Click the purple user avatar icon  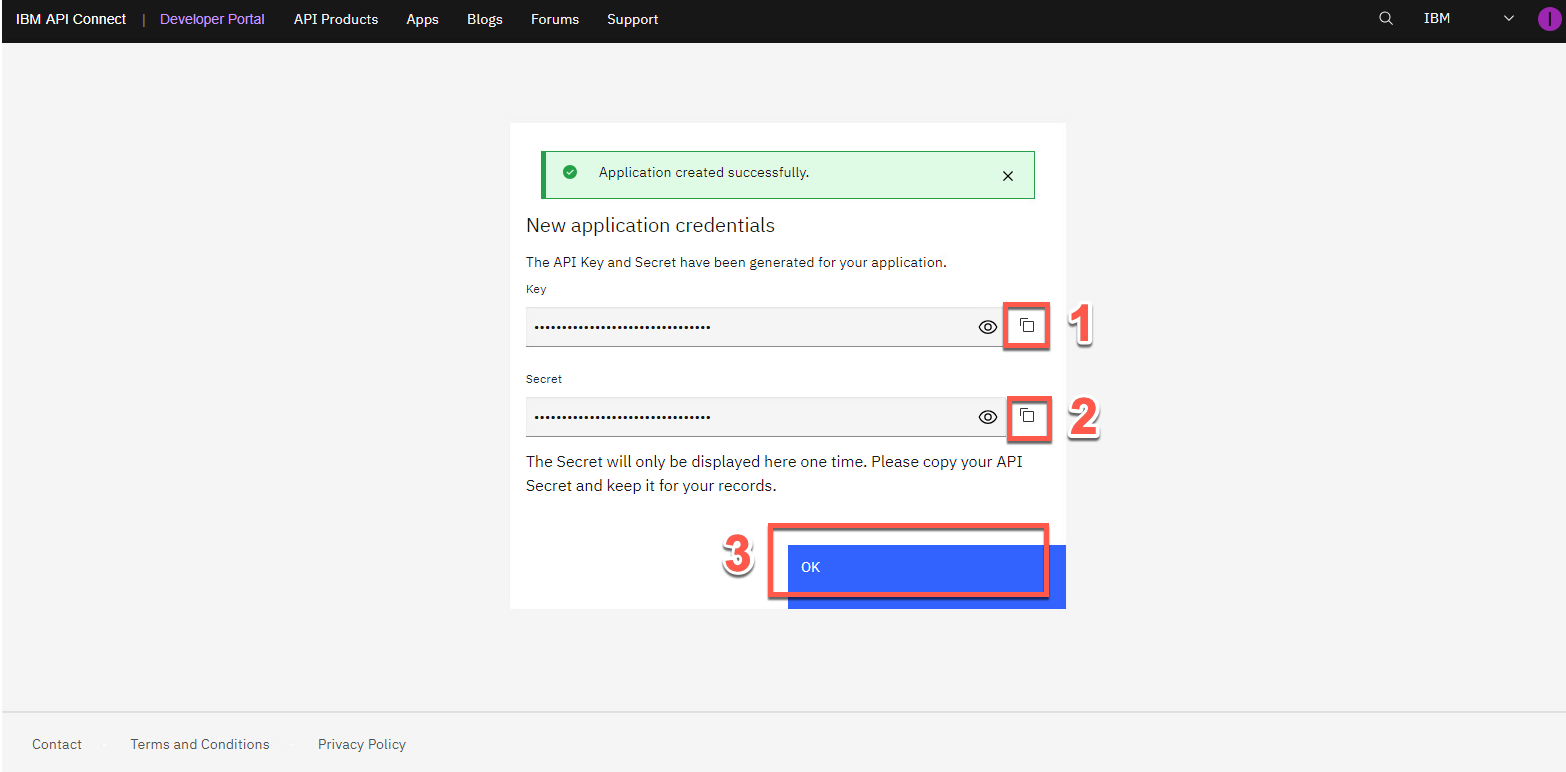pyautogui.click(x=1549, y=19)
